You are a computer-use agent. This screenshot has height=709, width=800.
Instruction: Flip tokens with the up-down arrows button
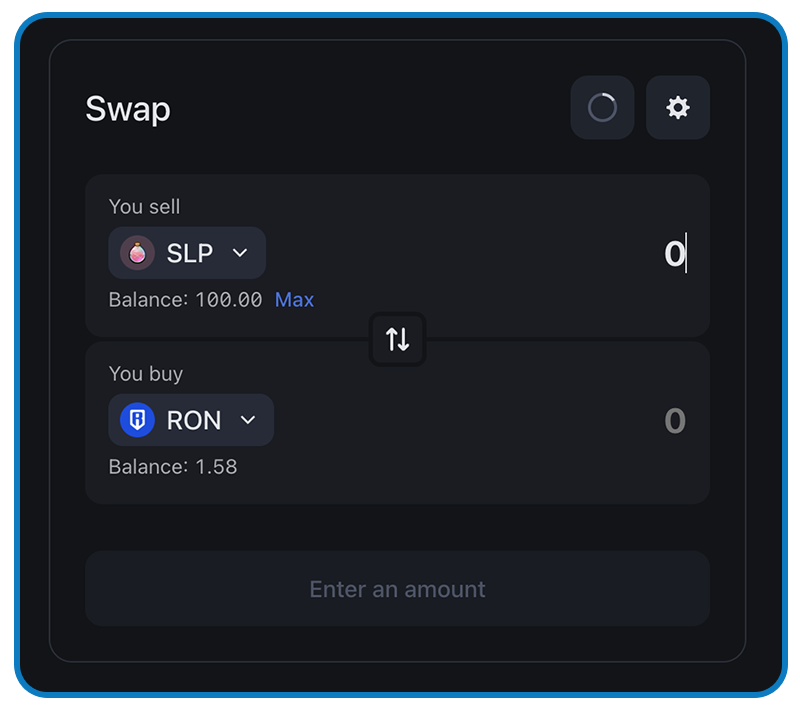click(397, 339)
